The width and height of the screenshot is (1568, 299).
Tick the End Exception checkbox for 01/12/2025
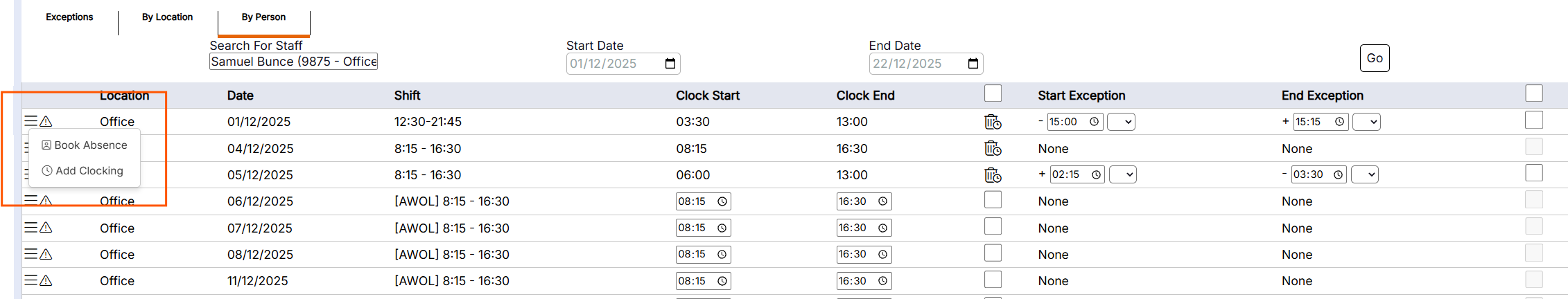(x=1533, y=120)
